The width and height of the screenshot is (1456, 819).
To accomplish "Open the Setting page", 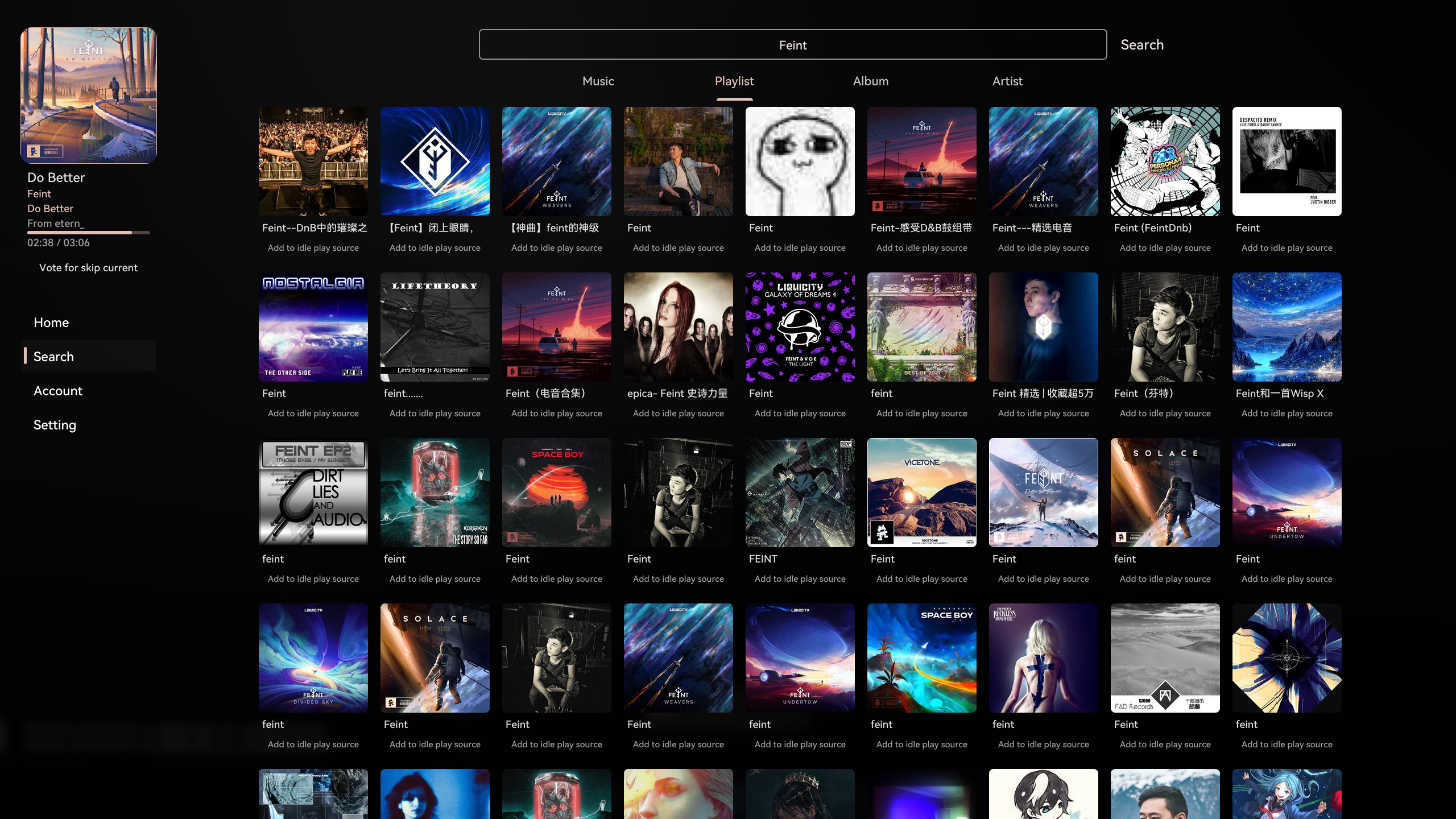I will (x=89, y=425).
